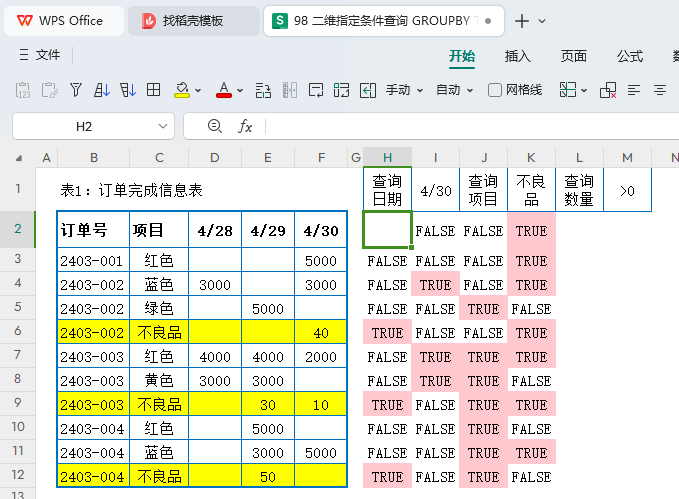The image size is (679, 499).
Task: Click the new tab plus button
Action: pos(522,21)
